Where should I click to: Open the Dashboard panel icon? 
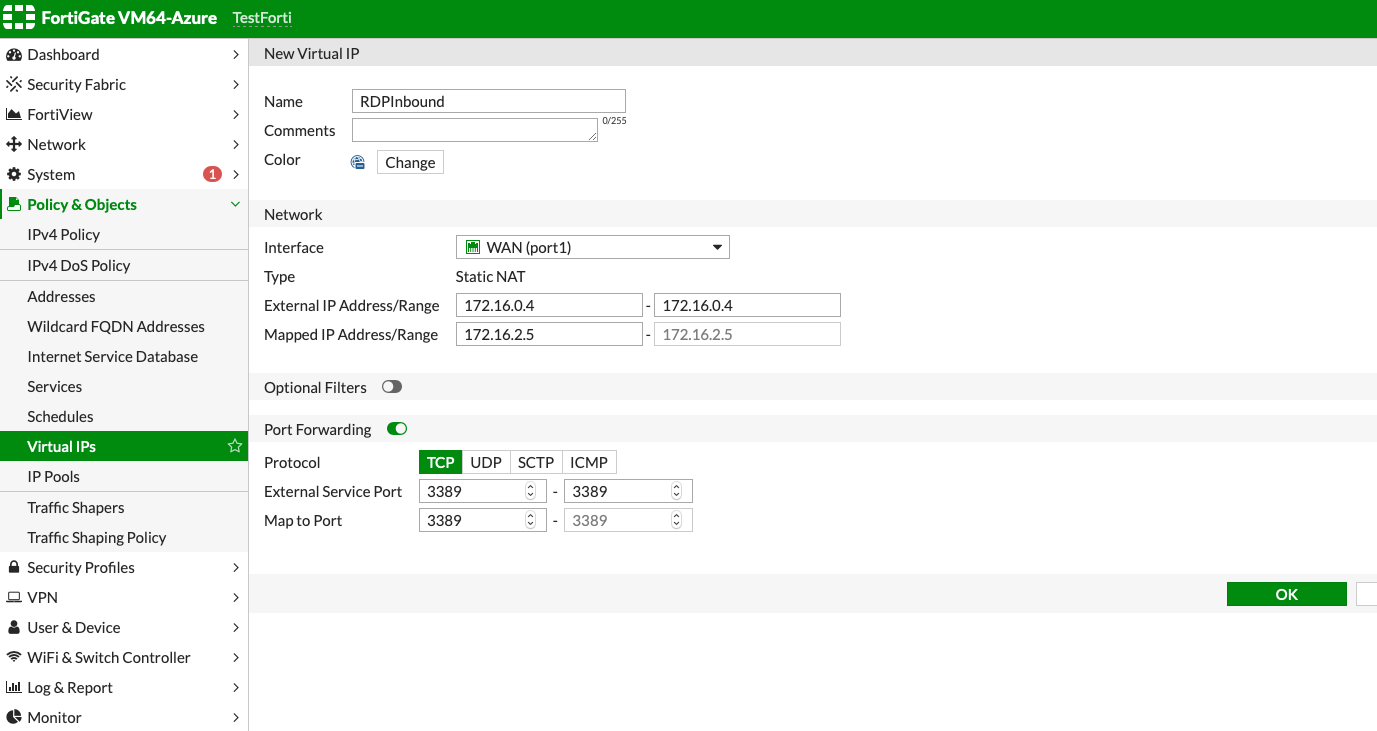[x=13, y=54]
